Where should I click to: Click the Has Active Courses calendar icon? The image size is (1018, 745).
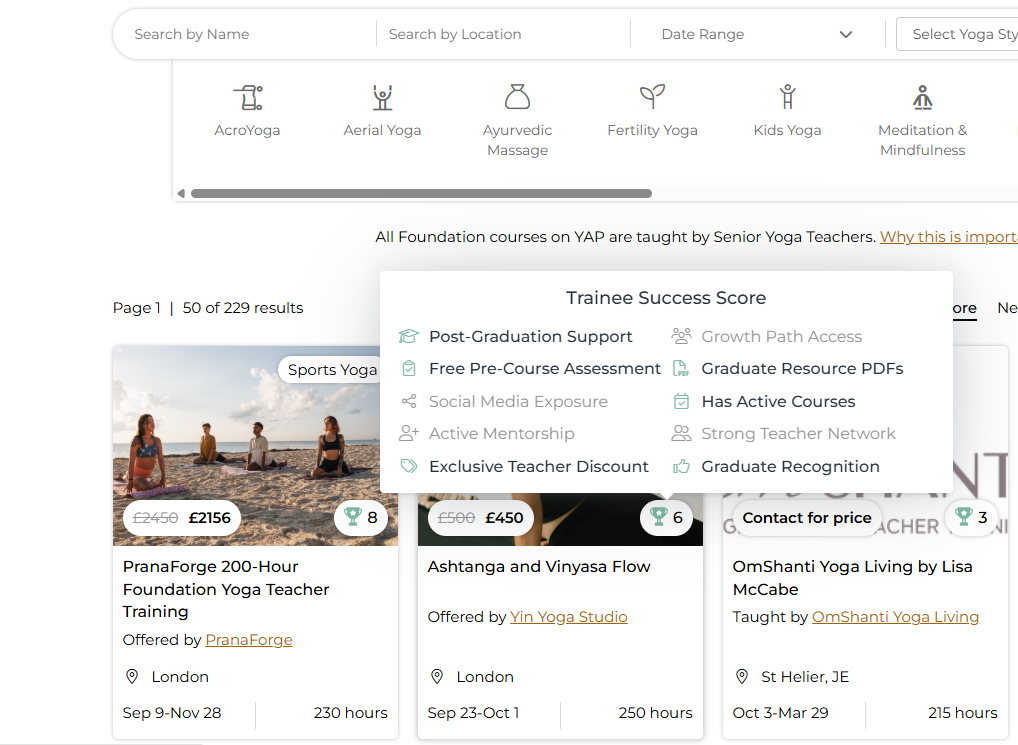point(681,401)
